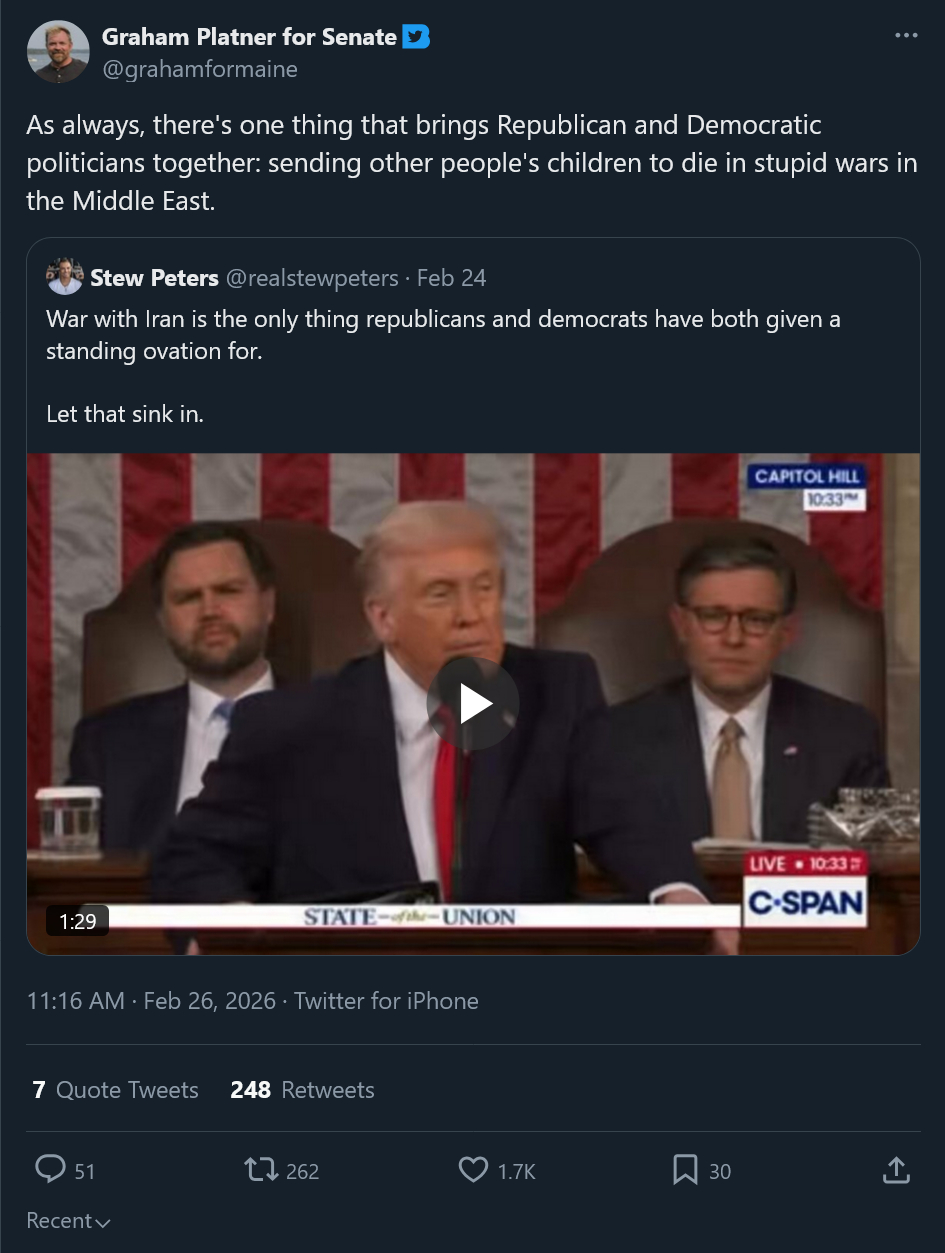View the 248 Retweets list
Image resolution: width=945 pixels, height=1253 pixels.
coord(302,1090)
